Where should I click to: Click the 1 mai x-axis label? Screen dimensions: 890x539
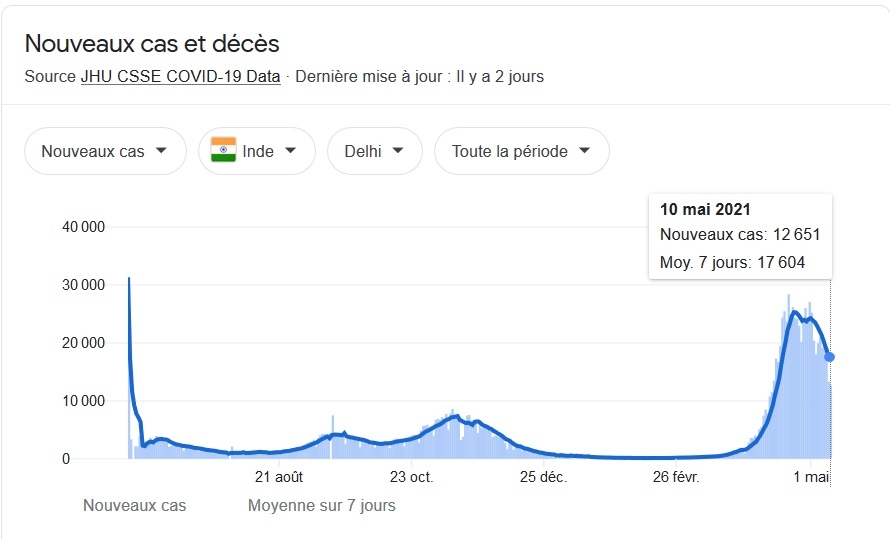coord(811,477)
